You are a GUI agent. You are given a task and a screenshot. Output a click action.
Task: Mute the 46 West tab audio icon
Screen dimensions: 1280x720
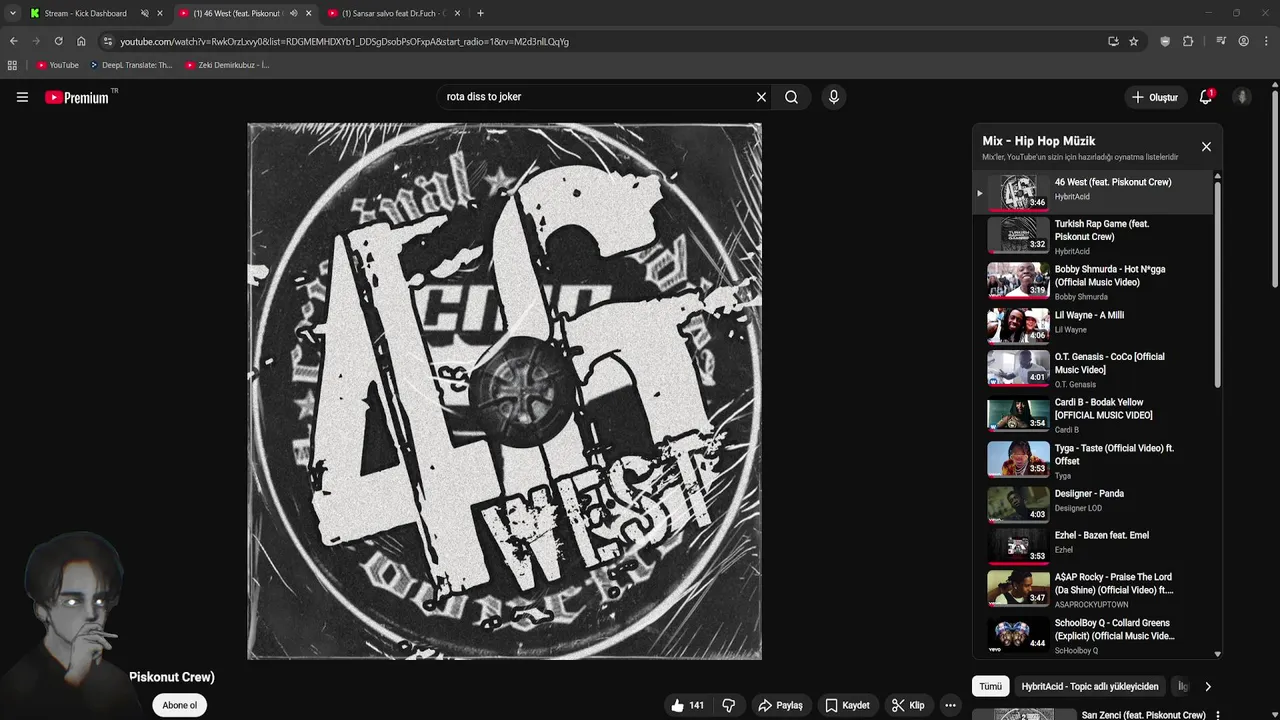(293, 13)
